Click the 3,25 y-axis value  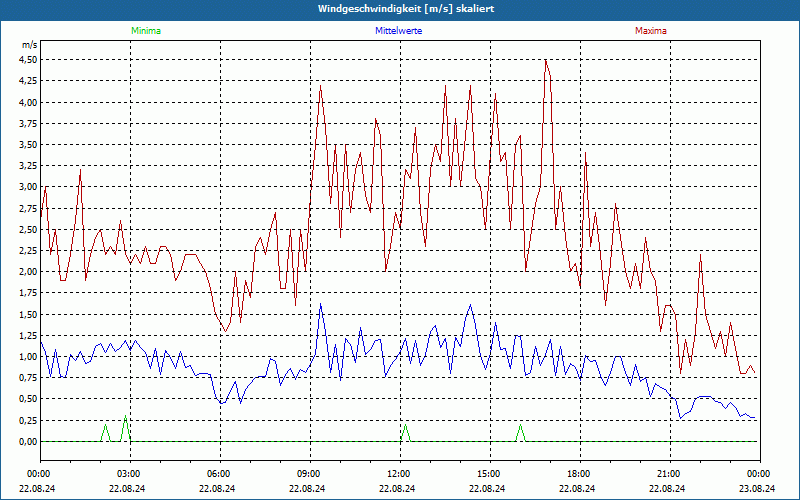[x=28, y=166]
